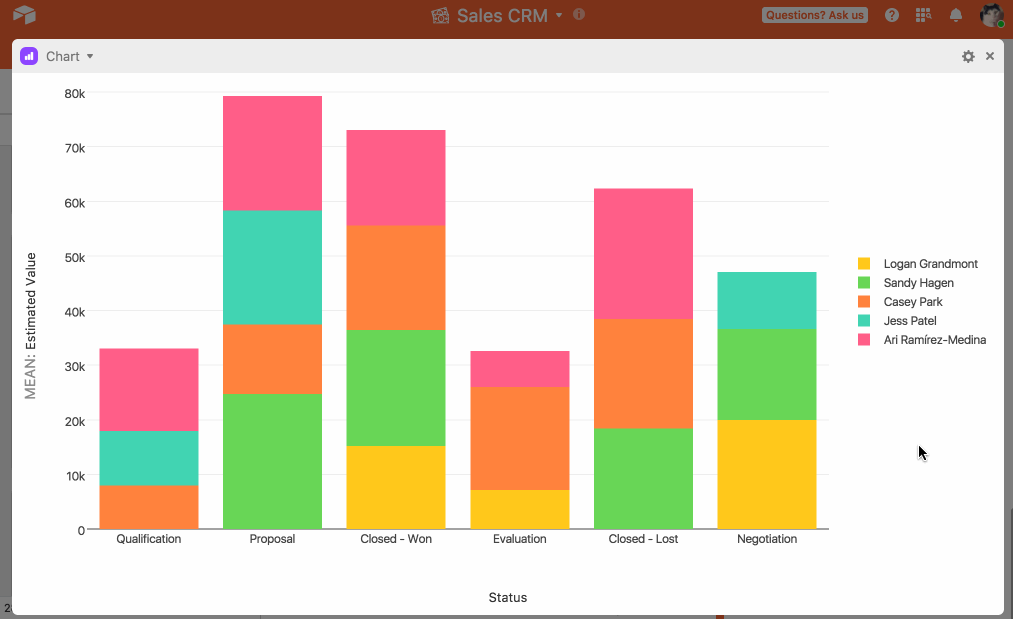Click the pink segment of the Qualification bar

[x=149, y=390]
